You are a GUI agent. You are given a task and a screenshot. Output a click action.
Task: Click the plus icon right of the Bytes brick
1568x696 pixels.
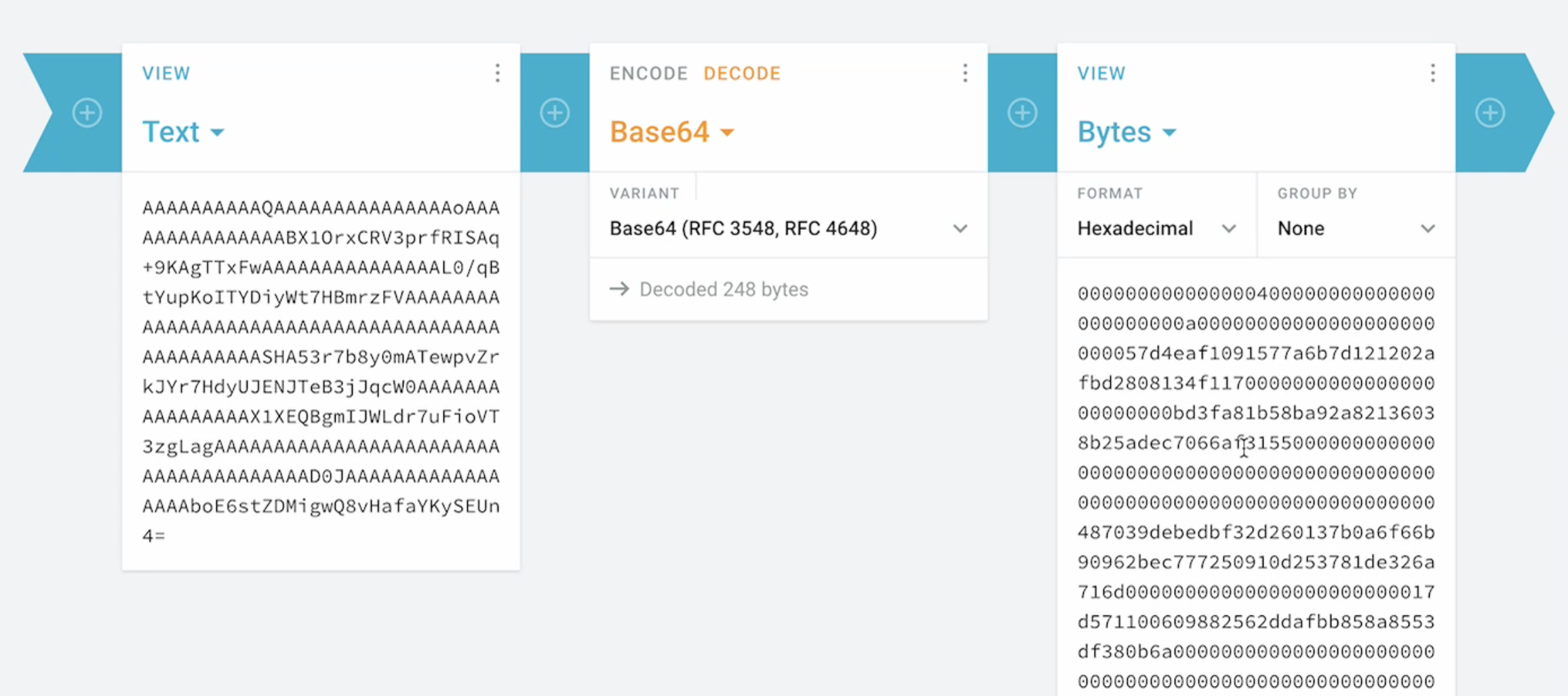tap(1489, 113)
